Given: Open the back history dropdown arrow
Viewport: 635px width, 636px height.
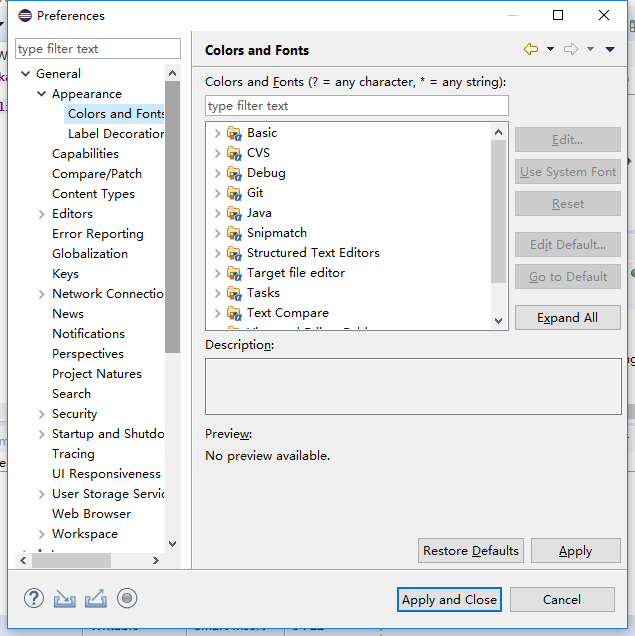Looking at the screenshot, I should click(x=550, y=49).
